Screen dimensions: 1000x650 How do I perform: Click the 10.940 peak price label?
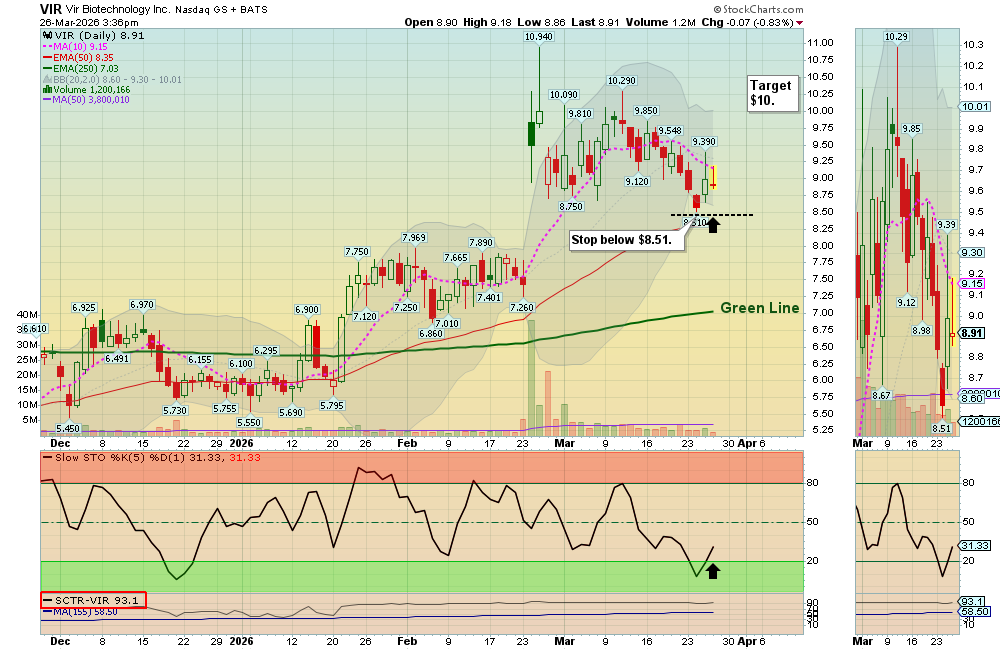coord(539,37)
